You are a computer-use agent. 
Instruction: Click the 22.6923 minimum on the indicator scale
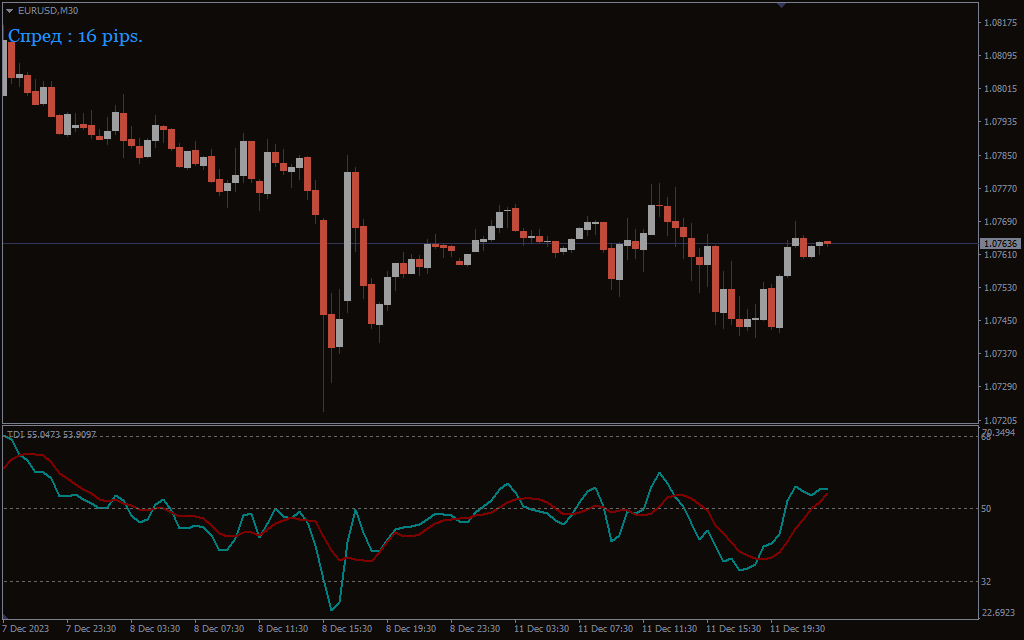click(1000, 613)
